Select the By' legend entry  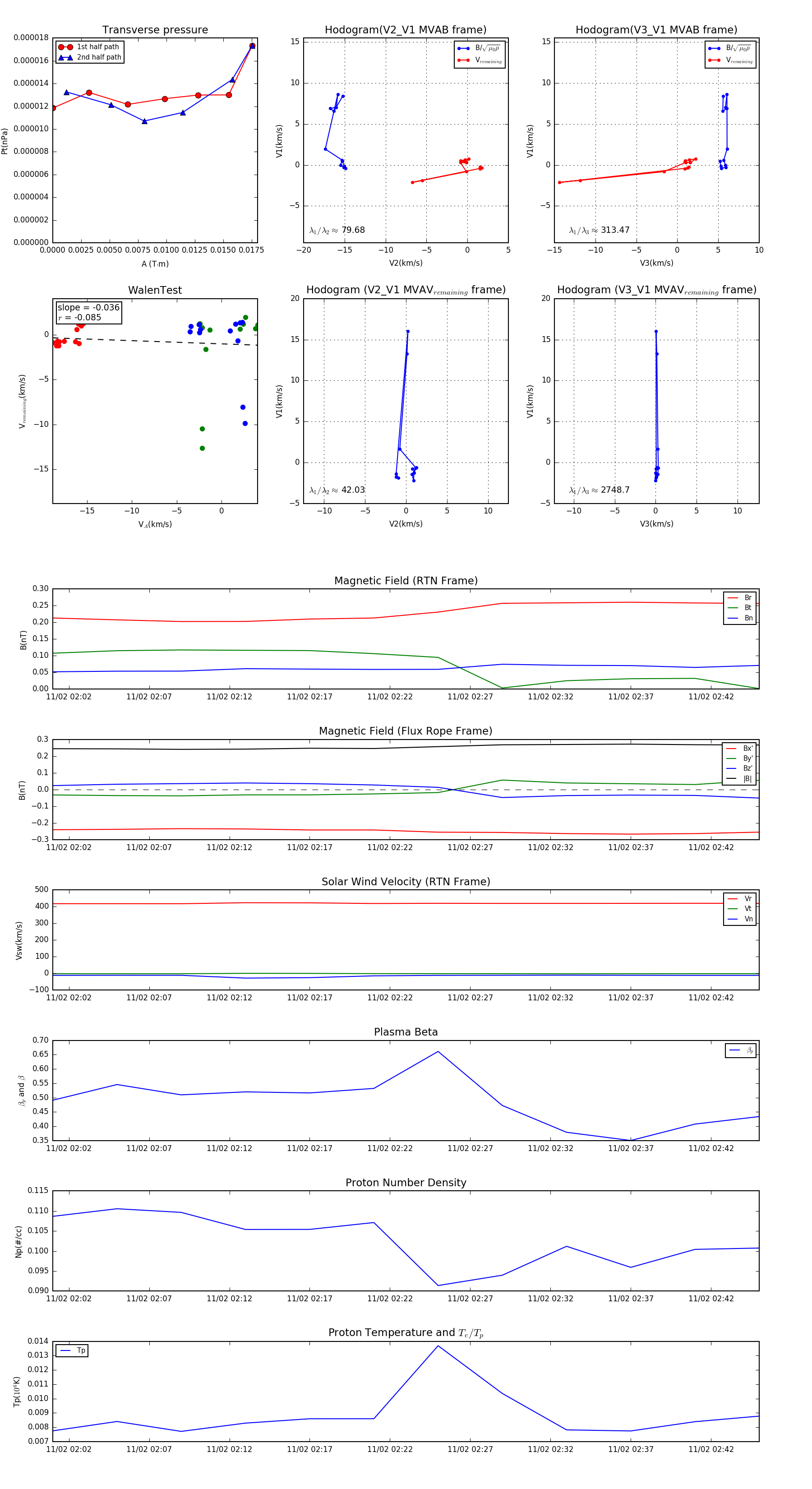tap(739, 759)
